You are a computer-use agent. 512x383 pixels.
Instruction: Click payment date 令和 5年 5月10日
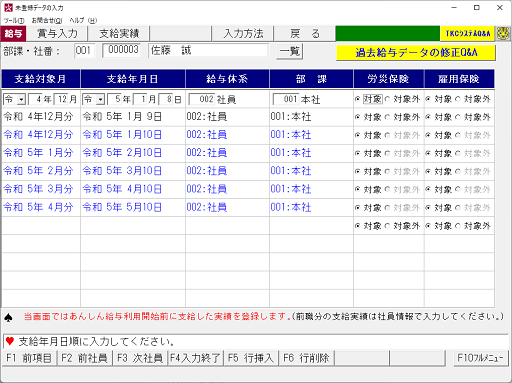click(x=122, y=207)
